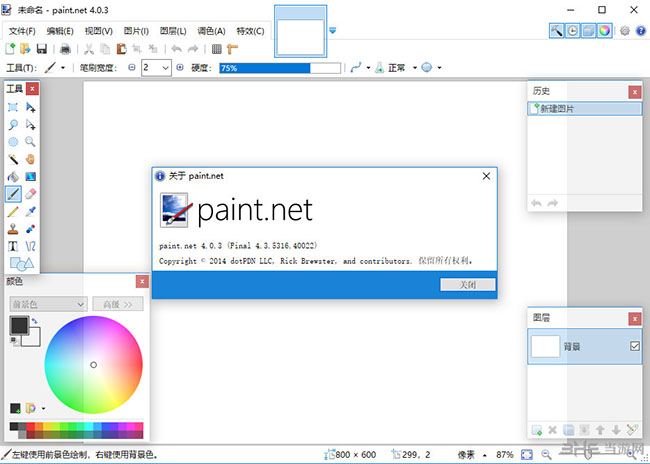Viewport: 650px width, 464px height.
Task: Expand the image list arrow by thumbnail
Action: tap(332, 31)
